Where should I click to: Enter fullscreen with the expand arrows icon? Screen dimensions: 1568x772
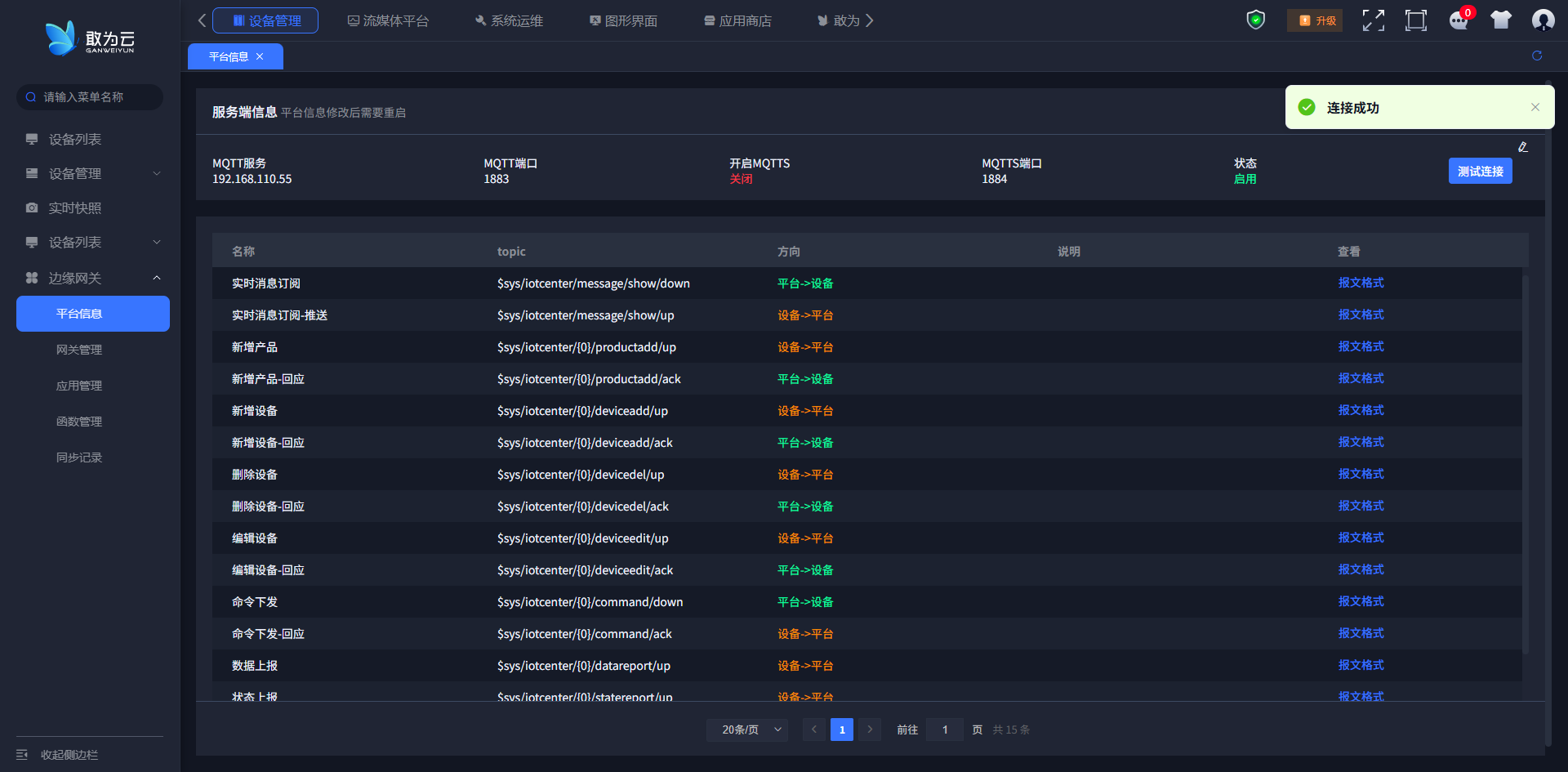click(x=1374, y=20)
